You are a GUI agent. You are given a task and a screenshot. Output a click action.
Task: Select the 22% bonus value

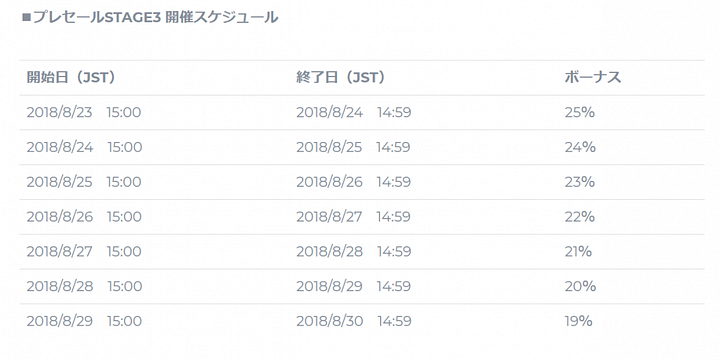[580, 217]
